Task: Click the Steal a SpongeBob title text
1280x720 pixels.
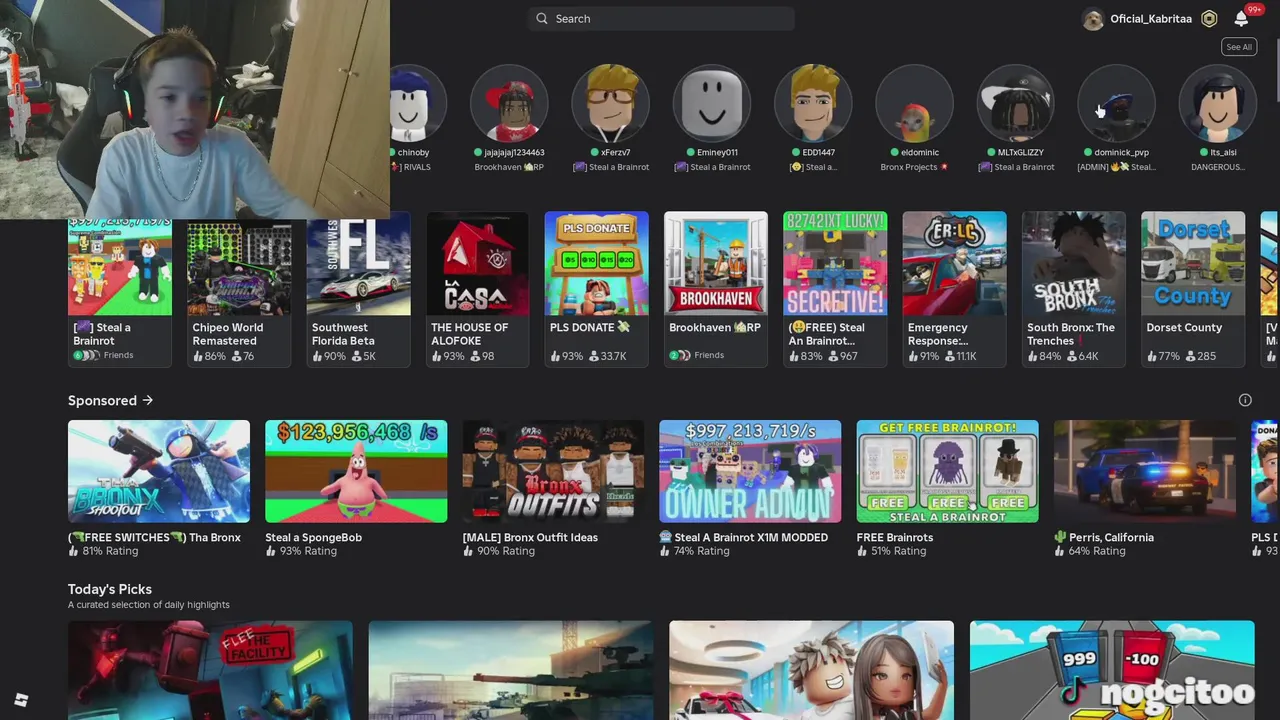Action: click(313, 538)
